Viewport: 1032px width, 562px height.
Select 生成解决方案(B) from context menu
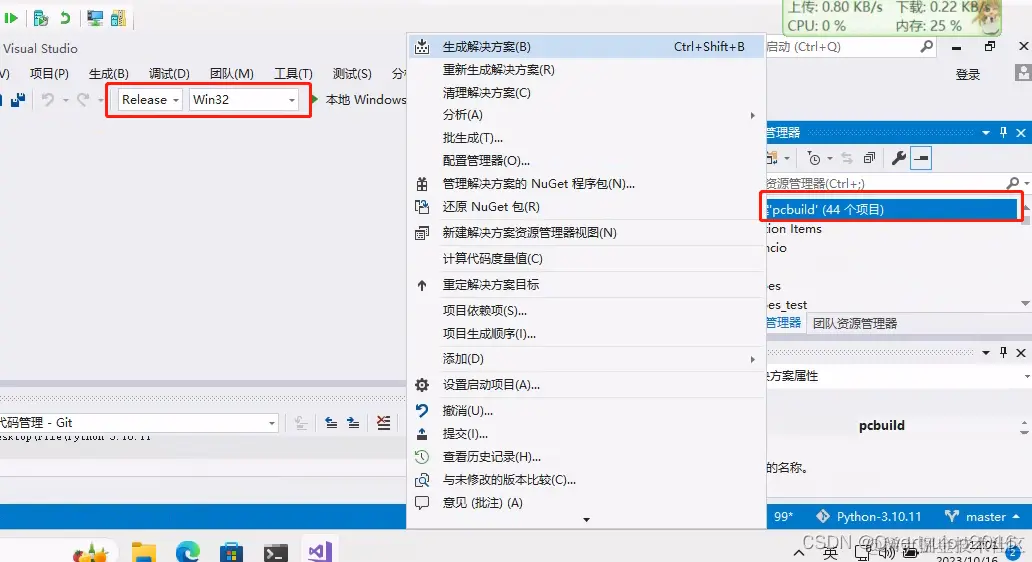586,47
